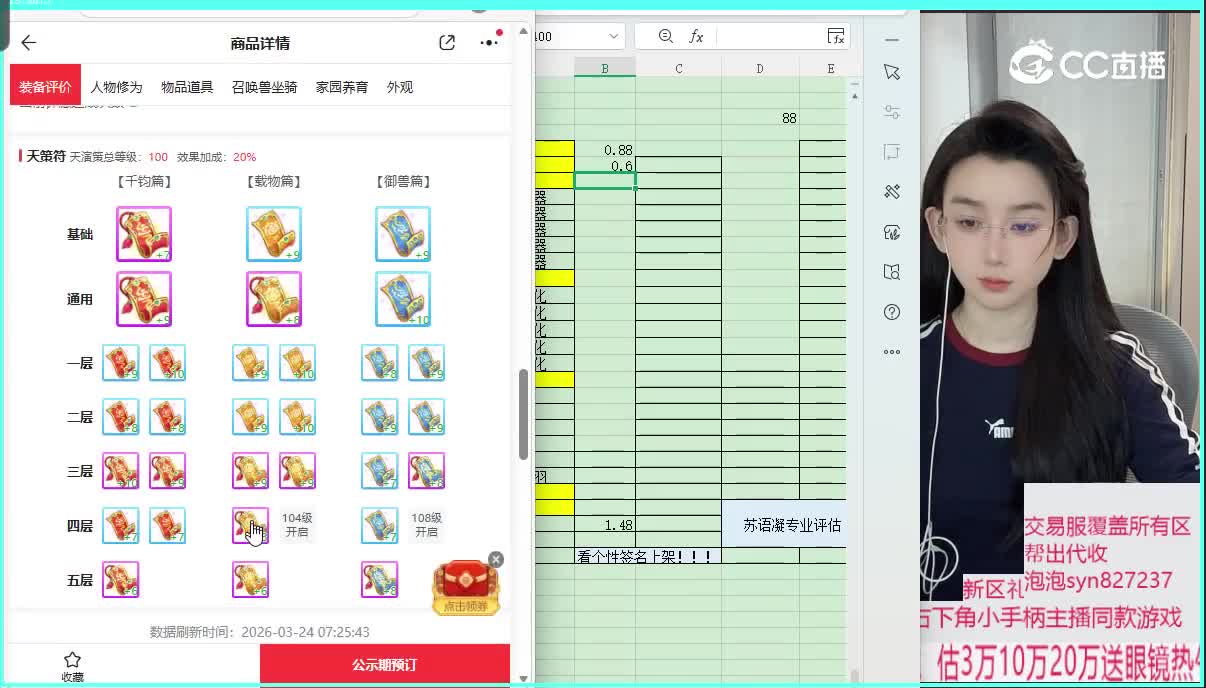Select 三层 second blue scroll +8
Screen dimensions: 1206x688
[x=426, y=471]
